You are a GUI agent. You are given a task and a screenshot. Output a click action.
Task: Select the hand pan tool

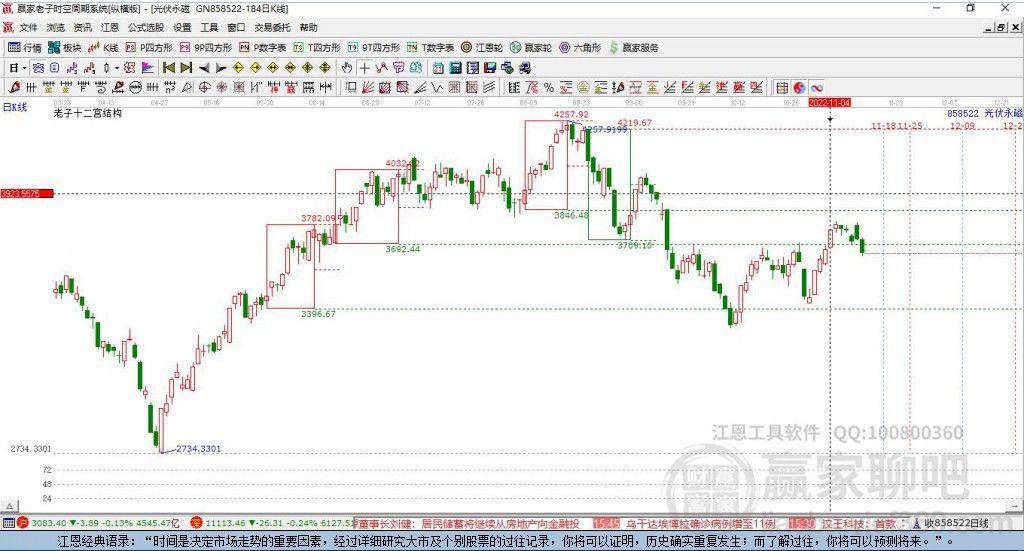click(x=347, y=67)
